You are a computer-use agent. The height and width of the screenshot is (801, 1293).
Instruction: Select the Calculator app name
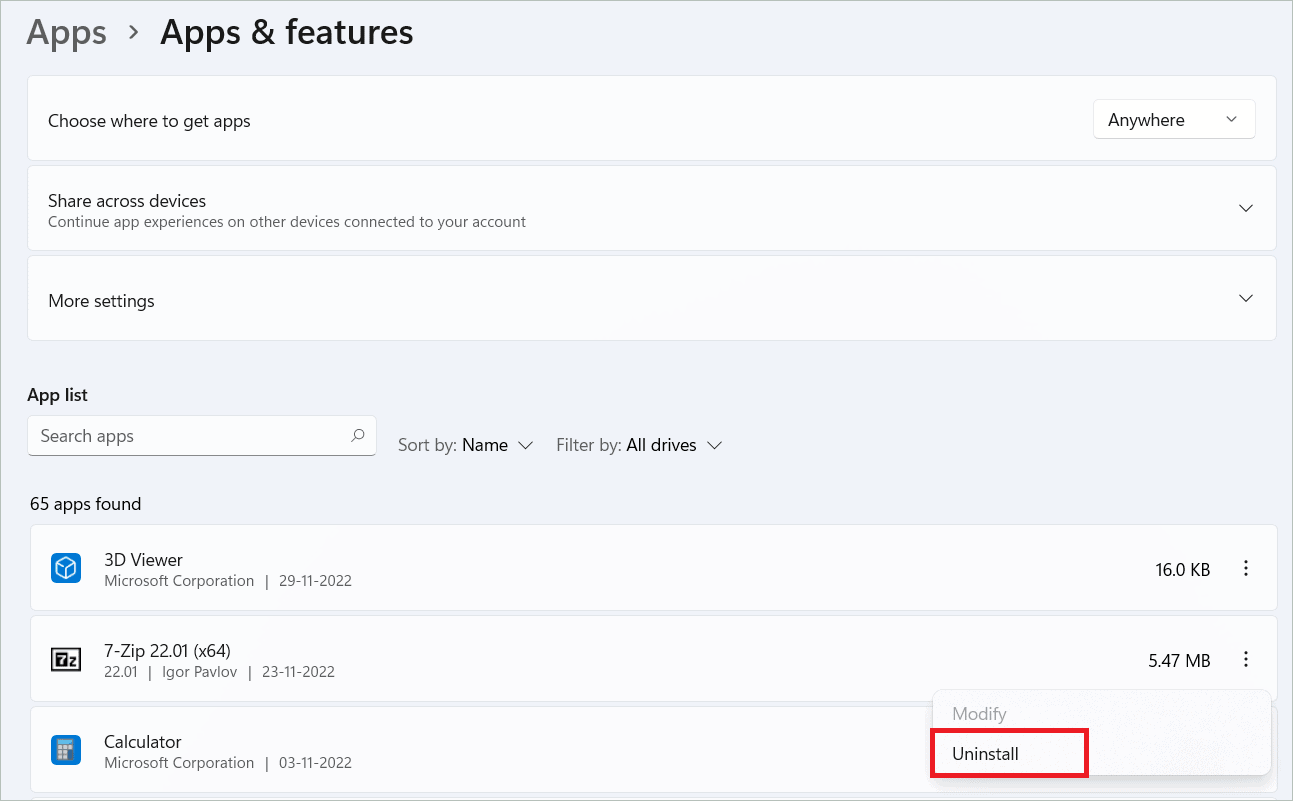[143, 742]
